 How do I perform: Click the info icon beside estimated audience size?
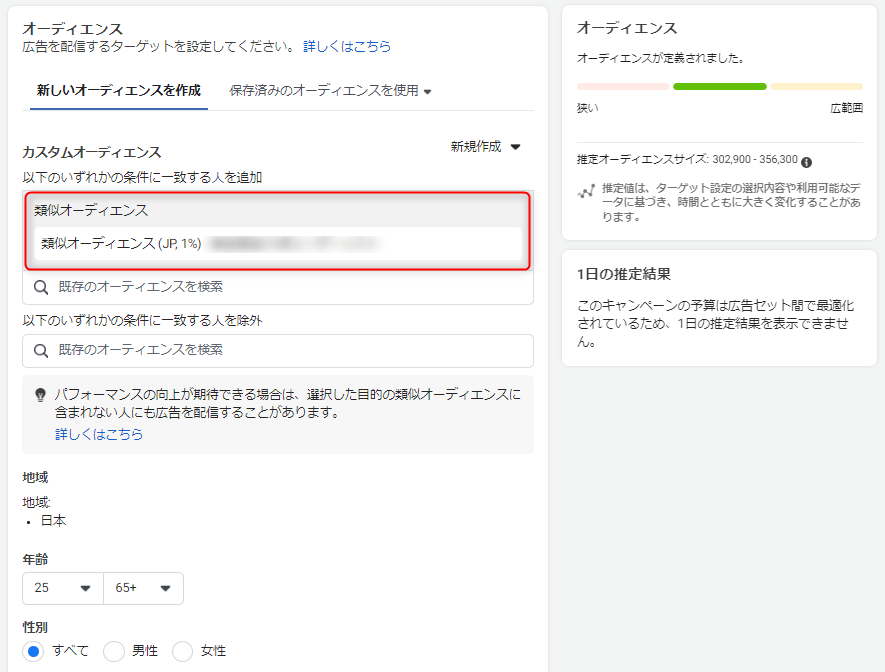[806, 162]
